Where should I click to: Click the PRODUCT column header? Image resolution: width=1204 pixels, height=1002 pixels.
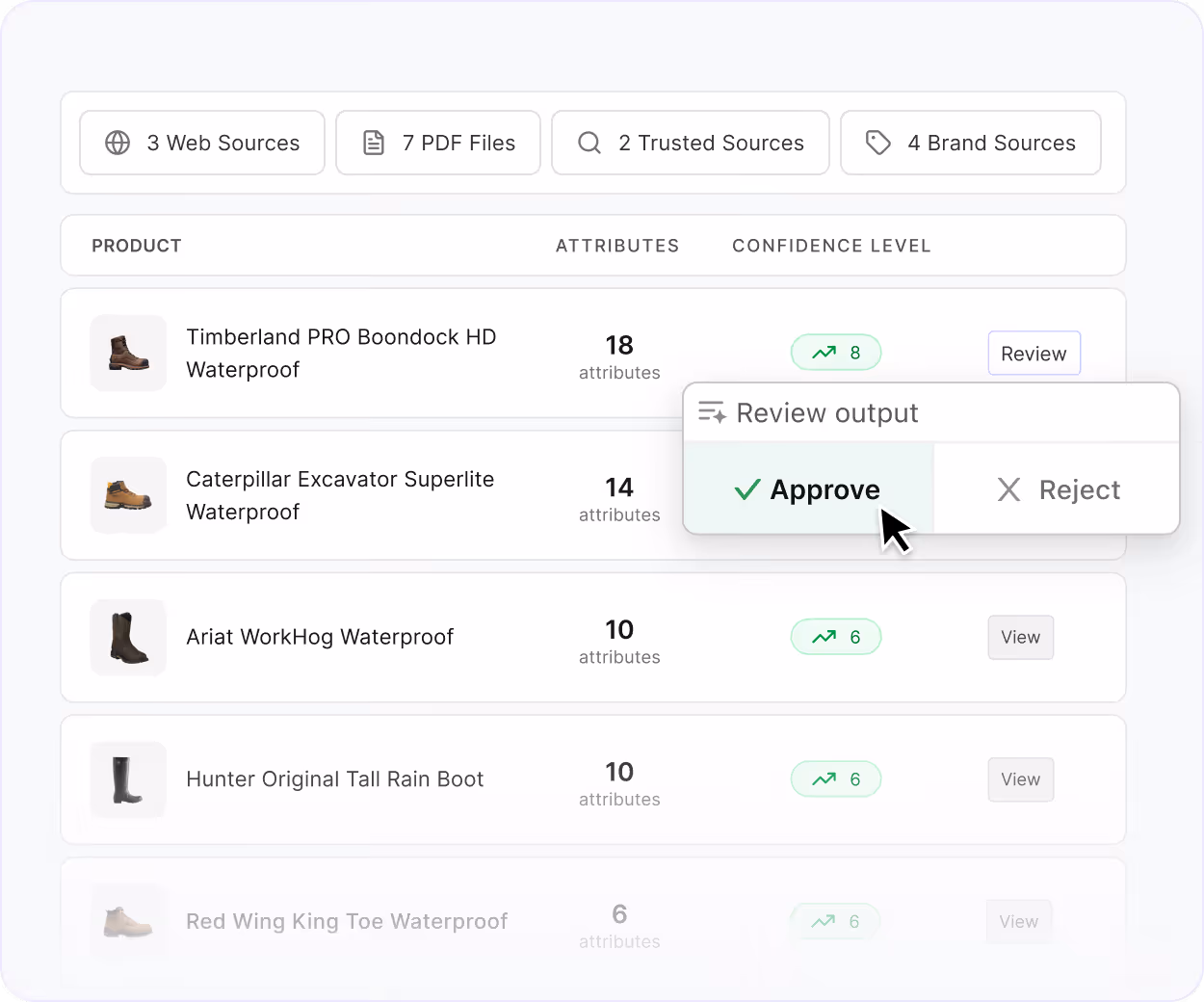137,246
